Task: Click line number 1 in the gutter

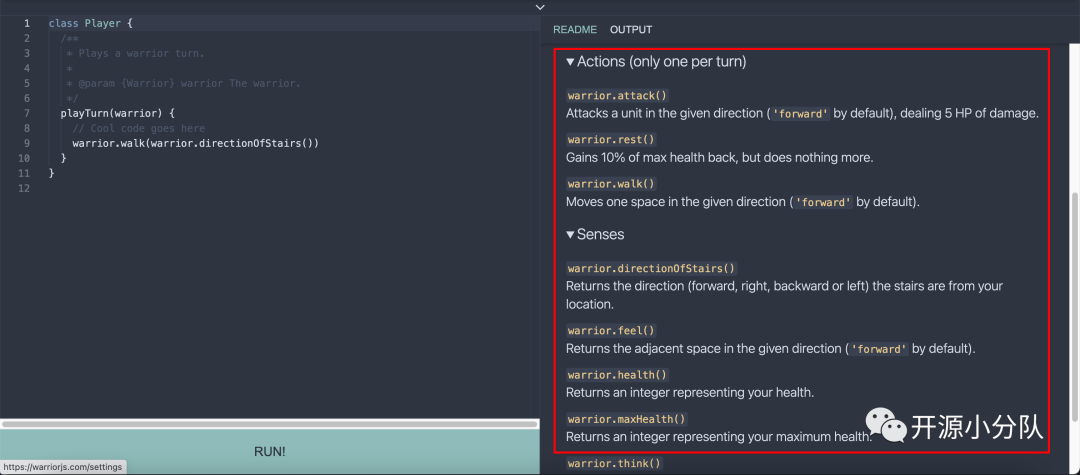Action: (x=27, y=22)
